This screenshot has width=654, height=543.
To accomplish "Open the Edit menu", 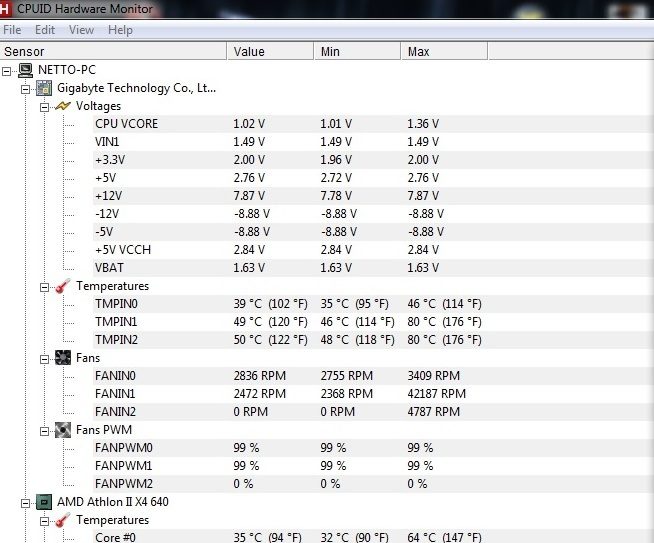I will pyautogui.click(x=45, y=30).
